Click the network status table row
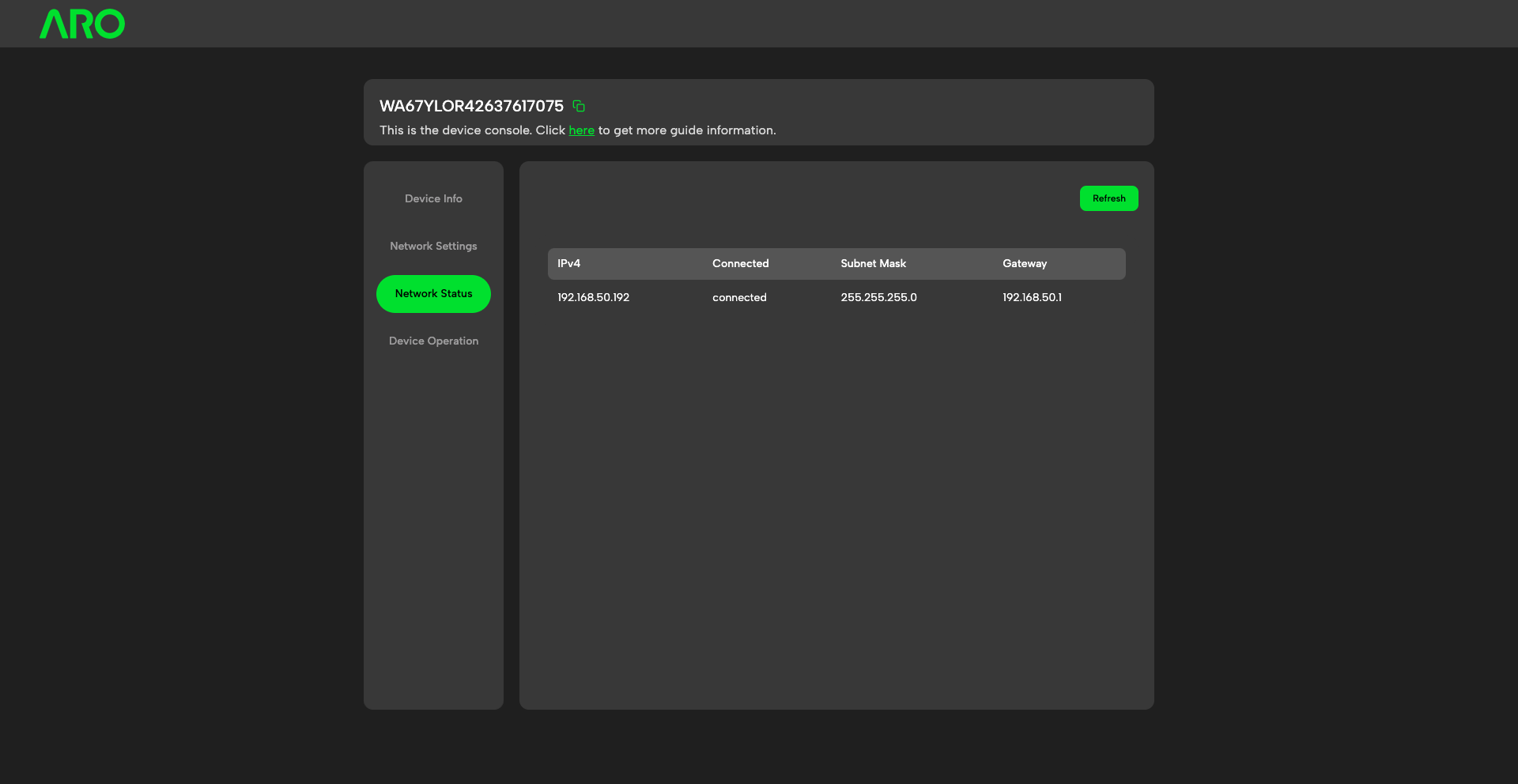1518x784 pixels. (836, 297)
